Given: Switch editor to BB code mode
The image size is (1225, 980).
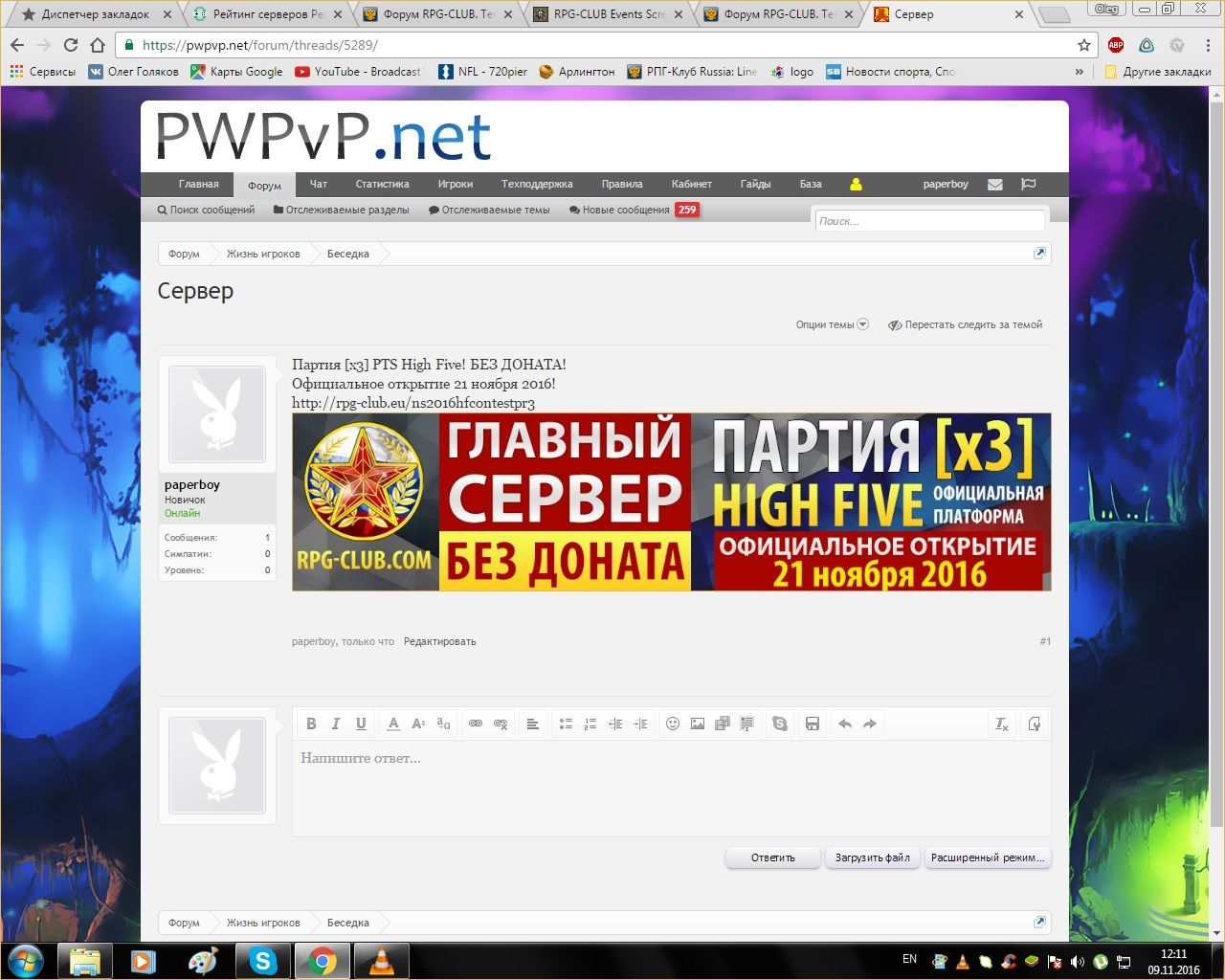Looking at the screenshot, I should tap(1035, 724).
